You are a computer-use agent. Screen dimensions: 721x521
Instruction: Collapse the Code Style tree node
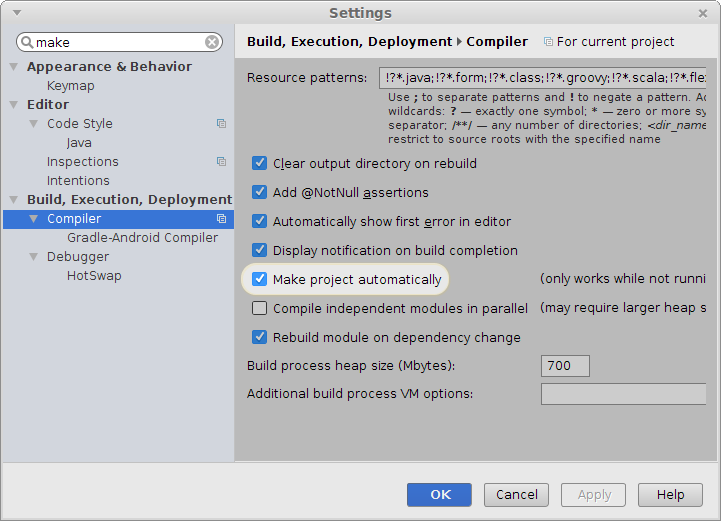point(34,124)
